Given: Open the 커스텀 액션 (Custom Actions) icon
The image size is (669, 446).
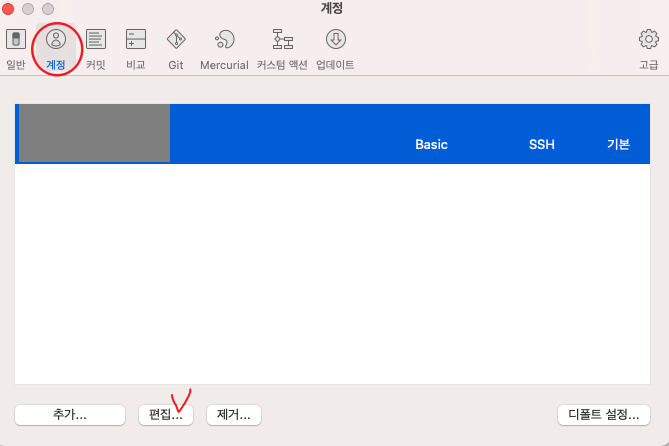Looking at the screenshot, I should pyautogui.click(x=282, y=39).
